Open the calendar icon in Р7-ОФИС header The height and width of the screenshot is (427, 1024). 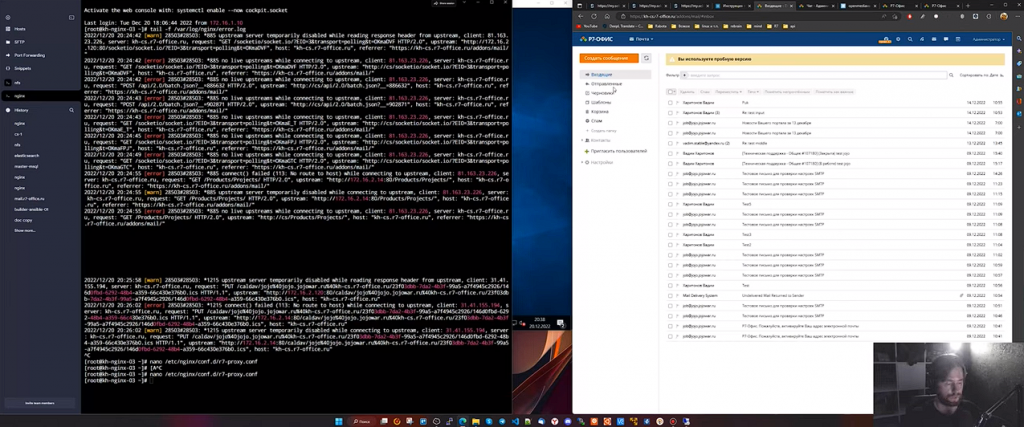point(957,39)
